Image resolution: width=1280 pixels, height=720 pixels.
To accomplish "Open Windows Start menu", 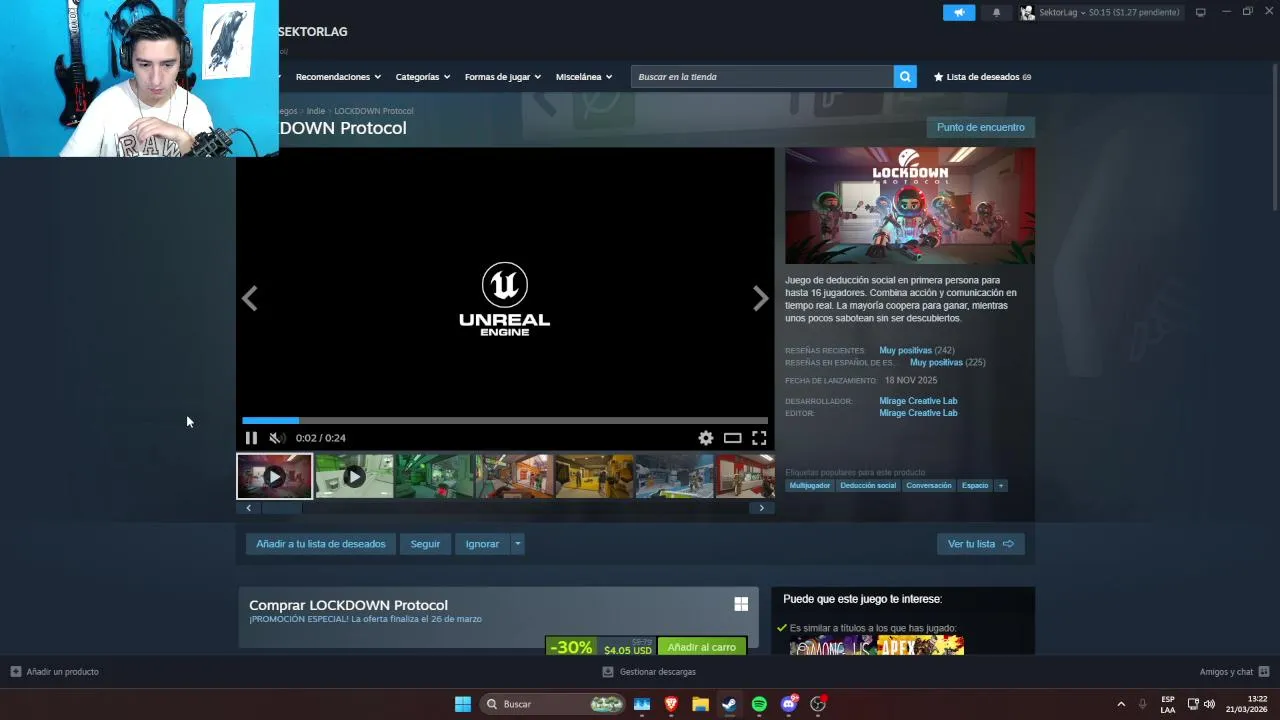I will pos(463,704).
